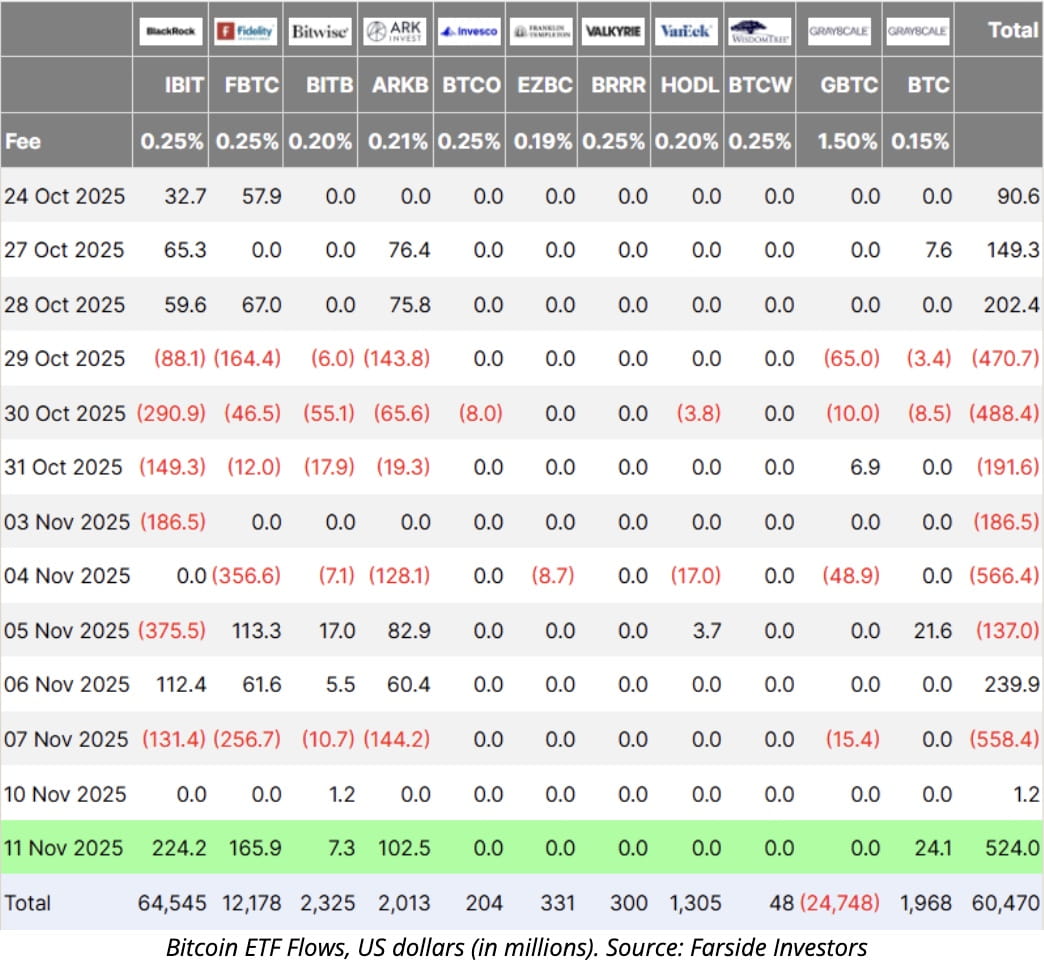Viewport: 1044px width, 972px height.
Task: Select the BRRR ticker header
Action: point(619,85)
